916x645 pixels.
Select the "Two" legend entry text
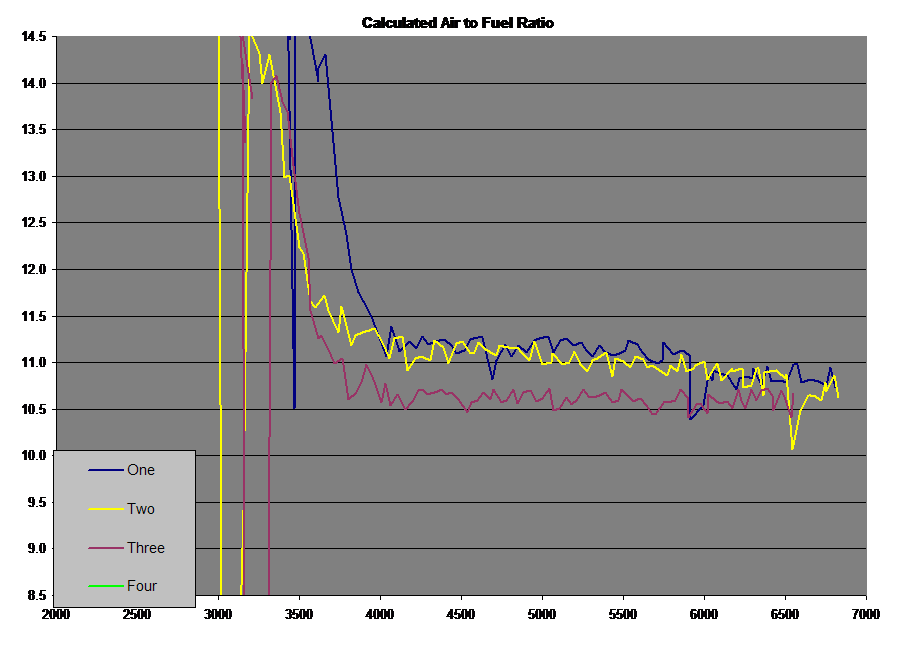tap(140, 509)
